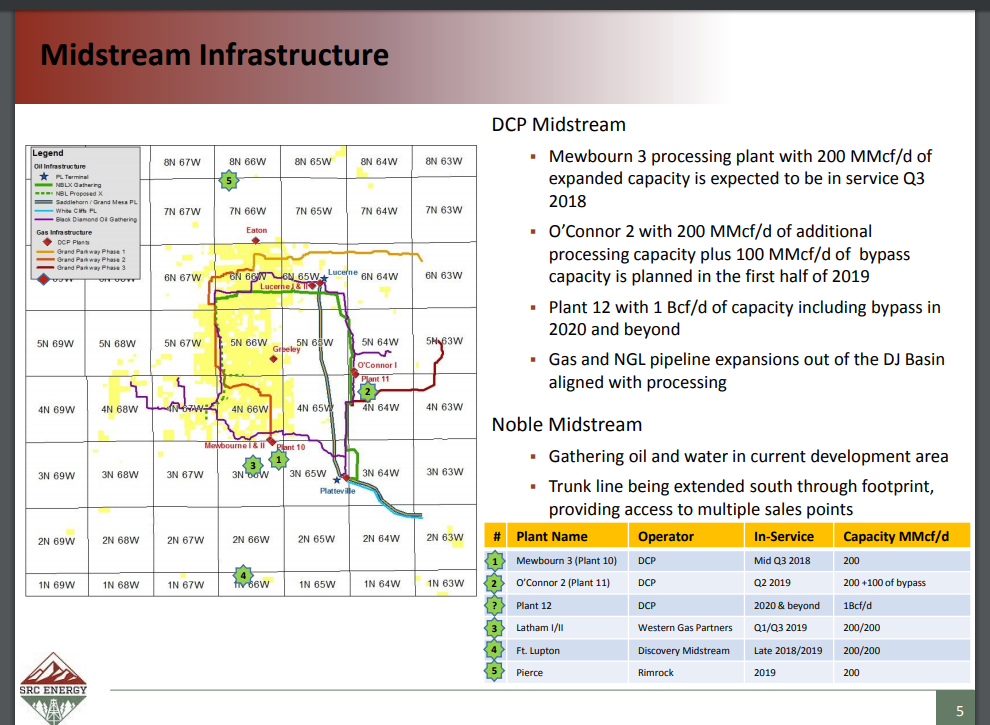Click NBLX Gathering green line in legend
This screenshot has height=725, width=990.
coord(44,185)
